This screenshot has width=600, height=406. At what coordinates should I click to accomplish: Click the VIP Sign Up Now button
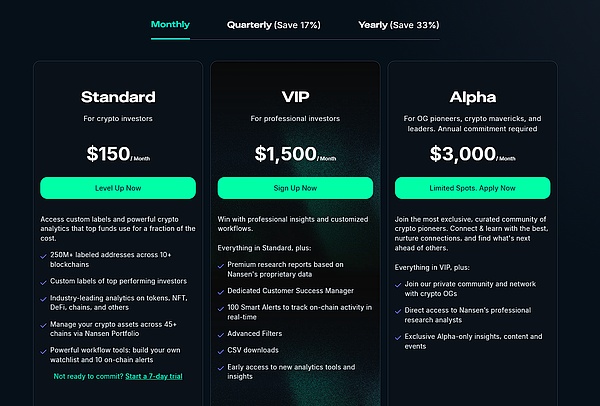pos(294,187)
